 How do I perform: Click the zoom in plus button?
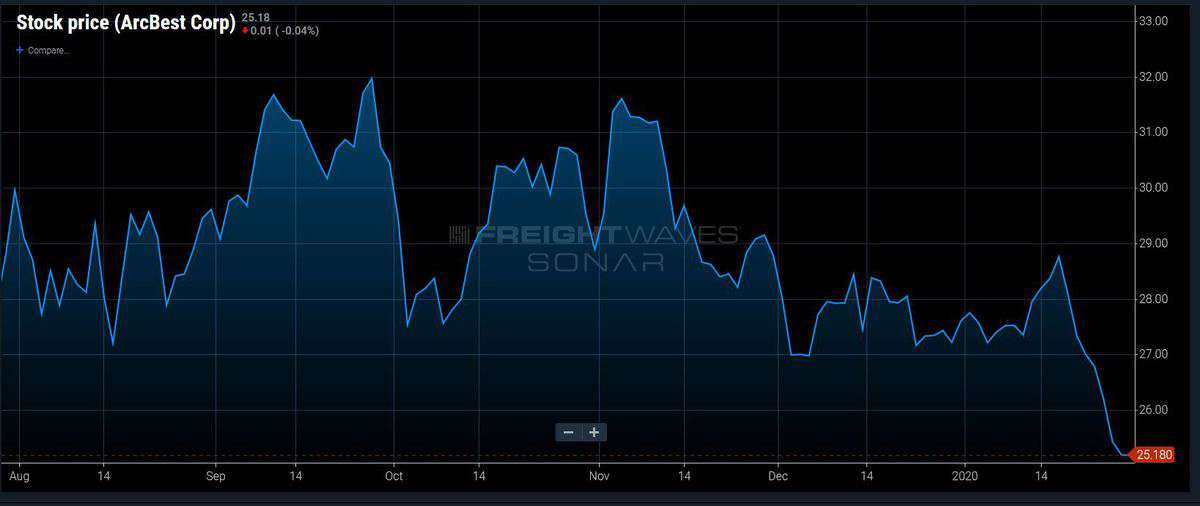(x=594, y=432)
